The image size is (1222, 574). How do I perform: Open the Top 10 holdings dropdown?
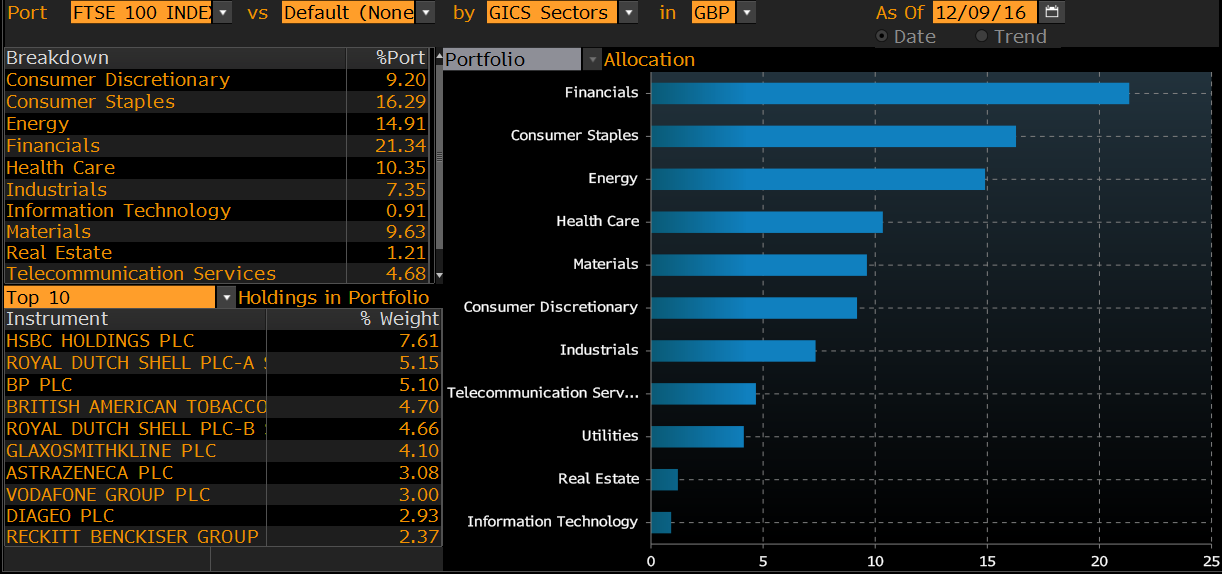226,297
